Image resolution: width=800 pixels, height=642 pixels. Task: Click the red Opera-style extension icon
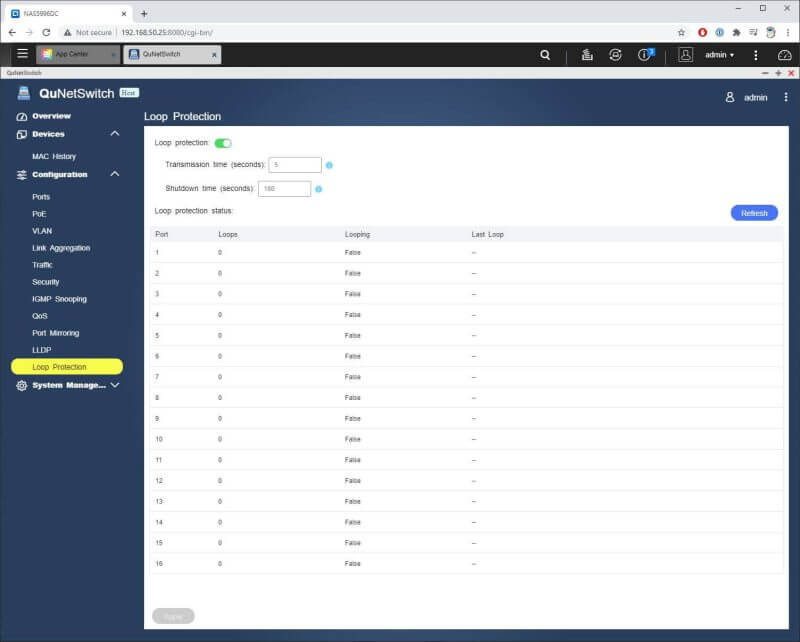pos(703,33)
